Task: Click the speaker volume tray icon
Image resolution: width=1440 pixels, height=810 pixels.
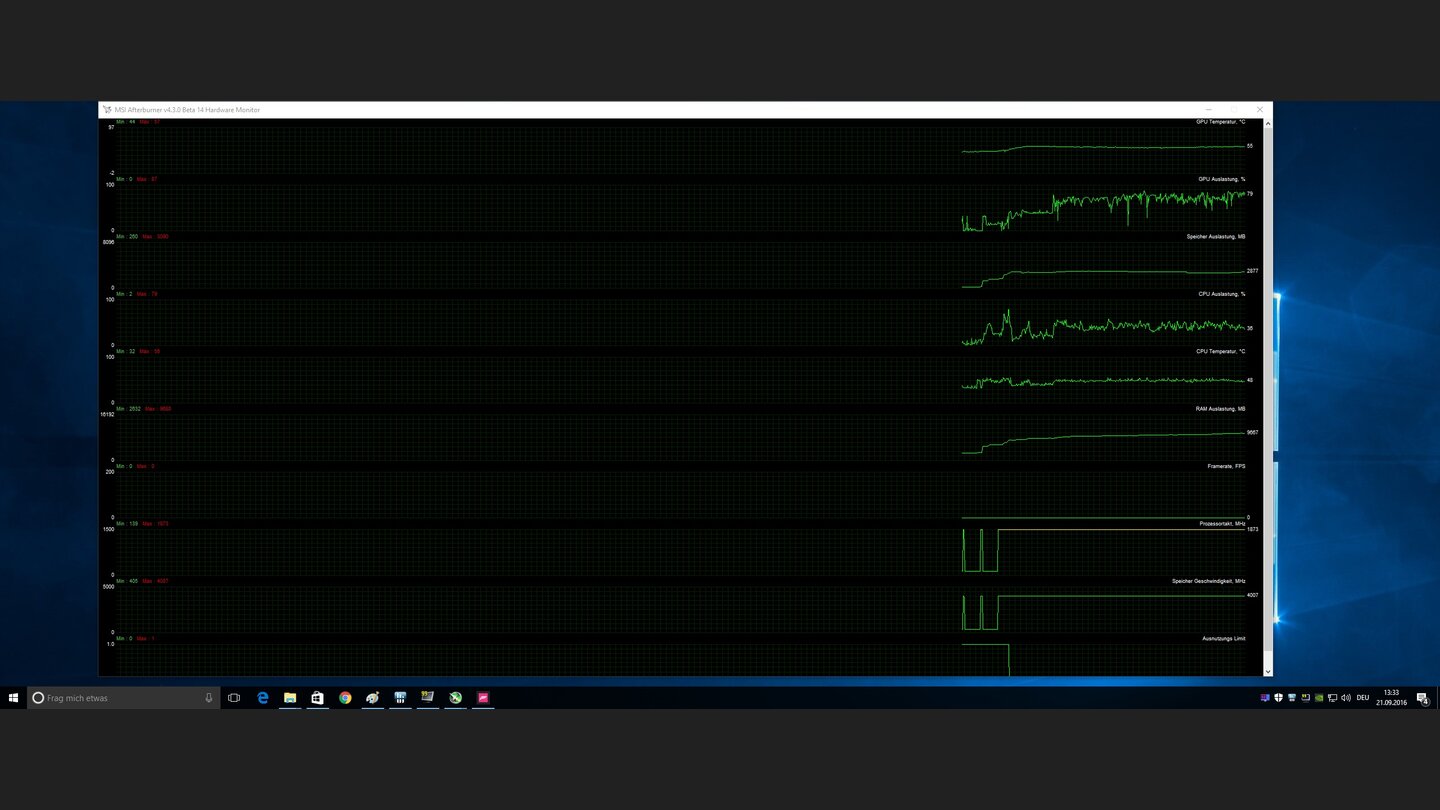Action: point(1346,698)
